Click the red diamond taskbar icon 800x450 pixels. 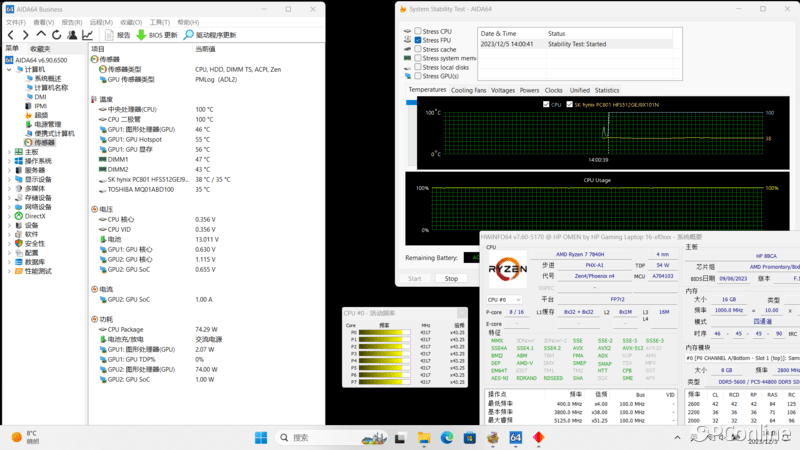539,437
